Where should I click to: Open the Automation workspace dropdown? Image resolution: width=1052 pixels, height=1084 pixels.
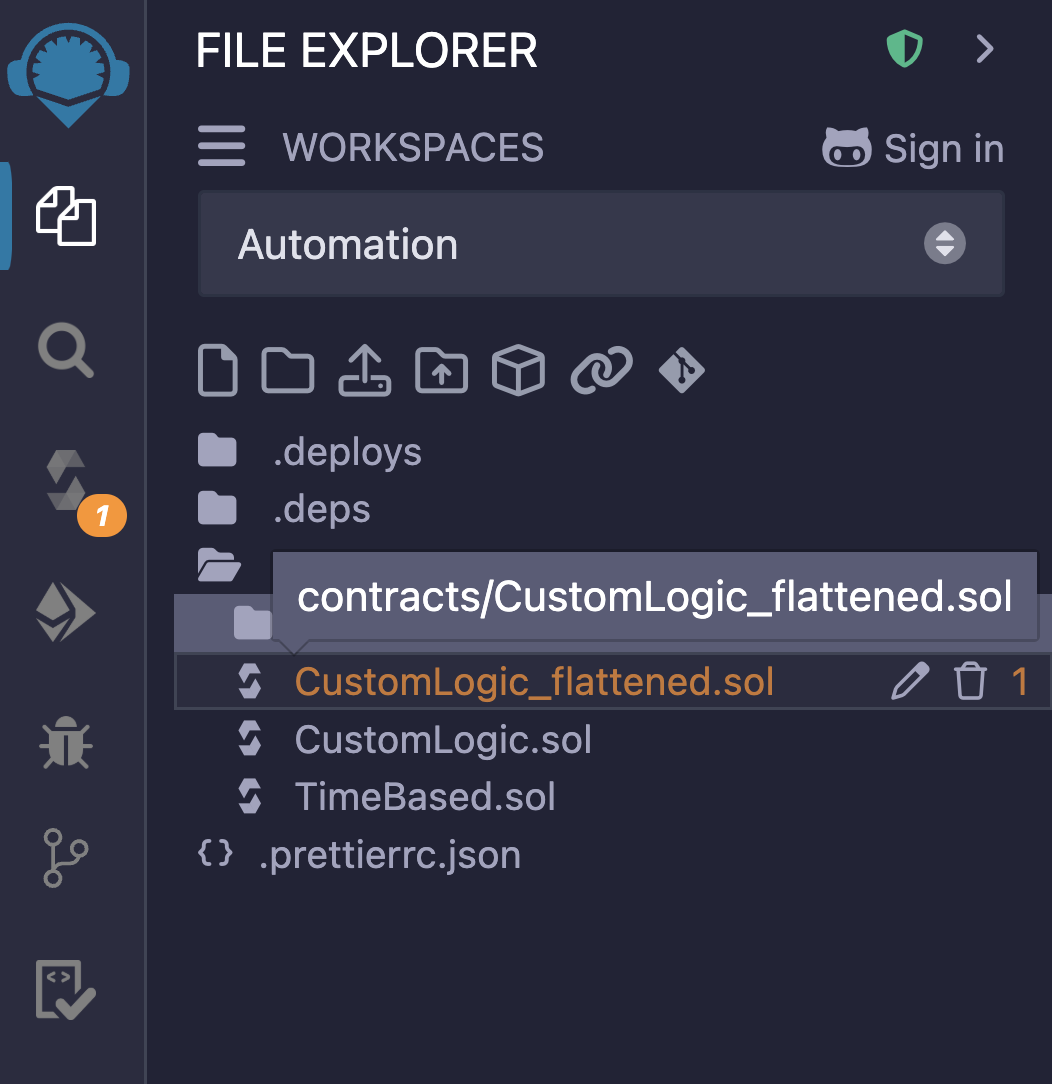coord(601,245)
